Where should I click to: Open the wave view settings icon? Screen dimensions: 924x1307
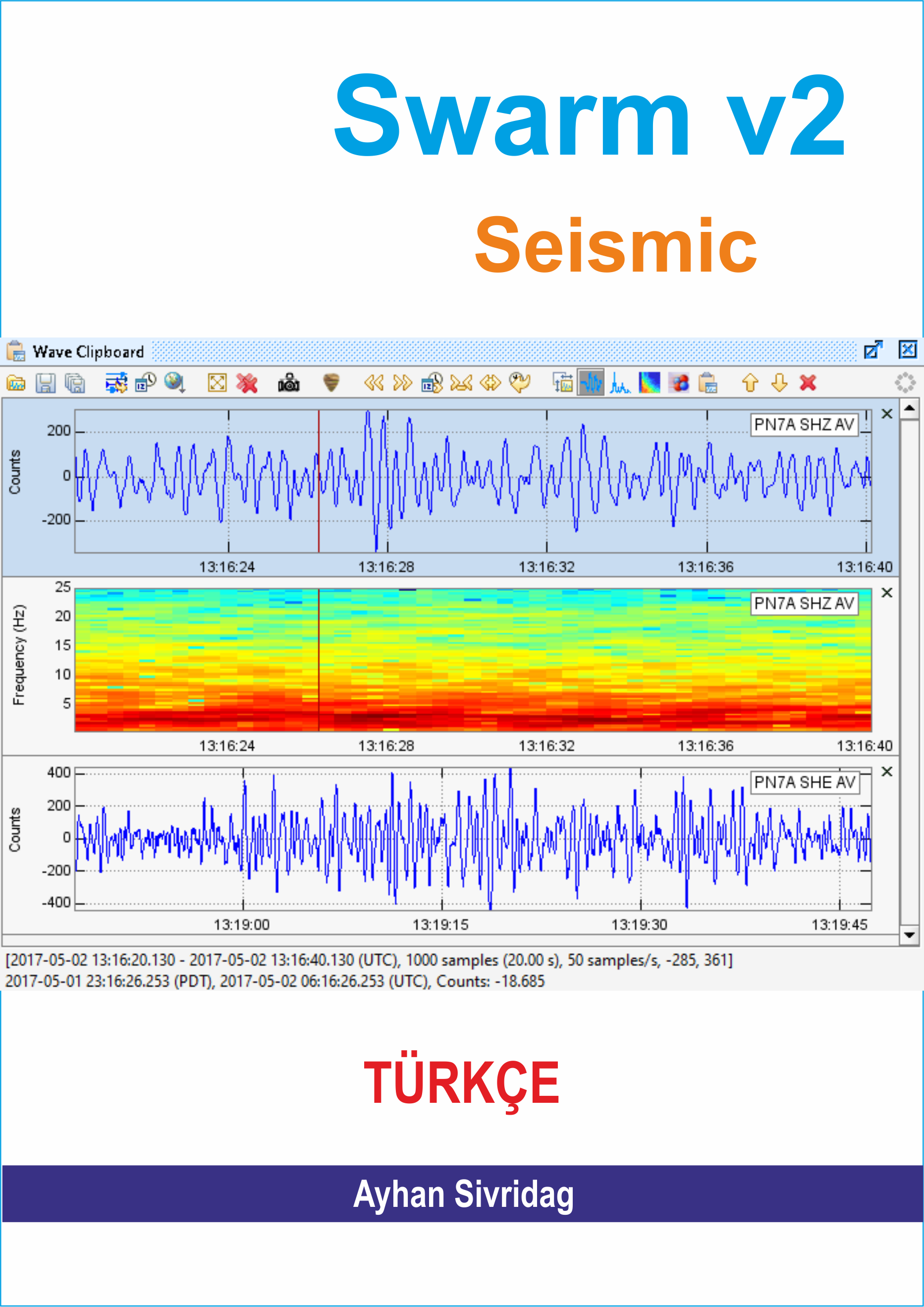563,383
